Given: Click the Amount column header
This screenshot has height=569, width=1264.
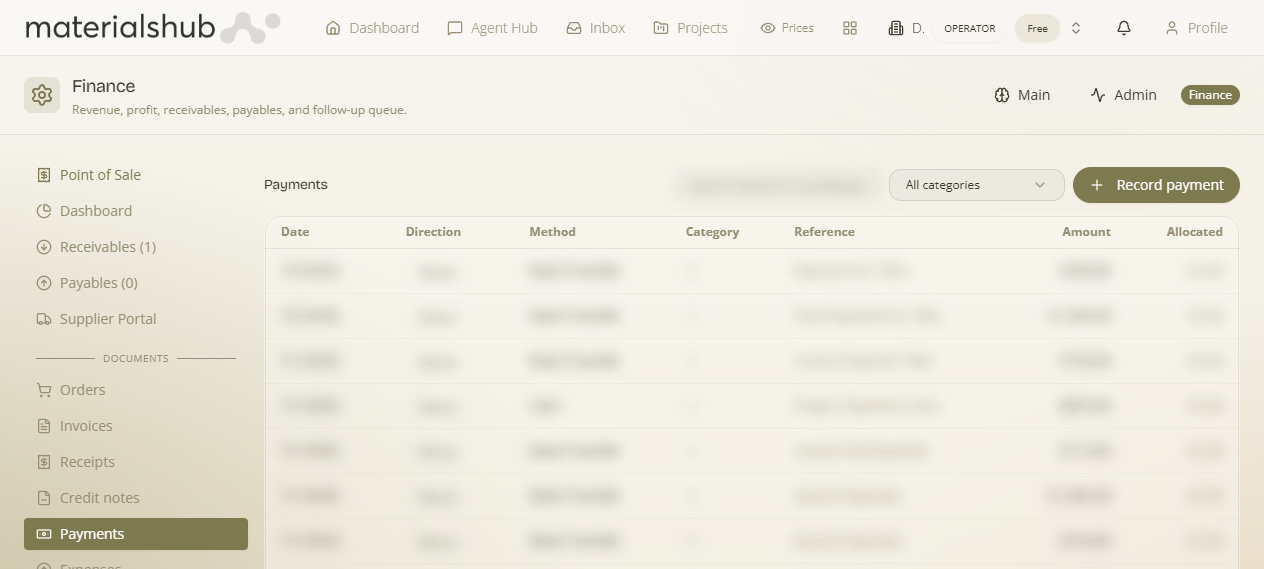Looking at the screenshot, I should coord(1086,232).
